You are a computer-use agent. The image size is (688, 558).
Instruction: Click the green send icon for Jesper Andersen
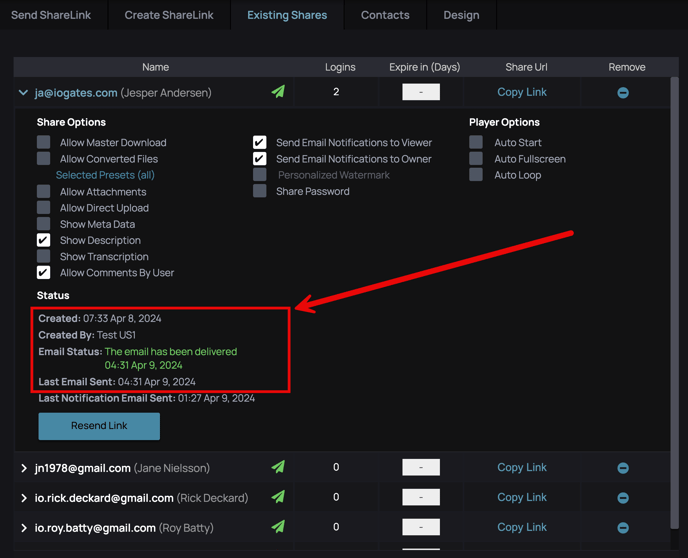coord(278,92)
